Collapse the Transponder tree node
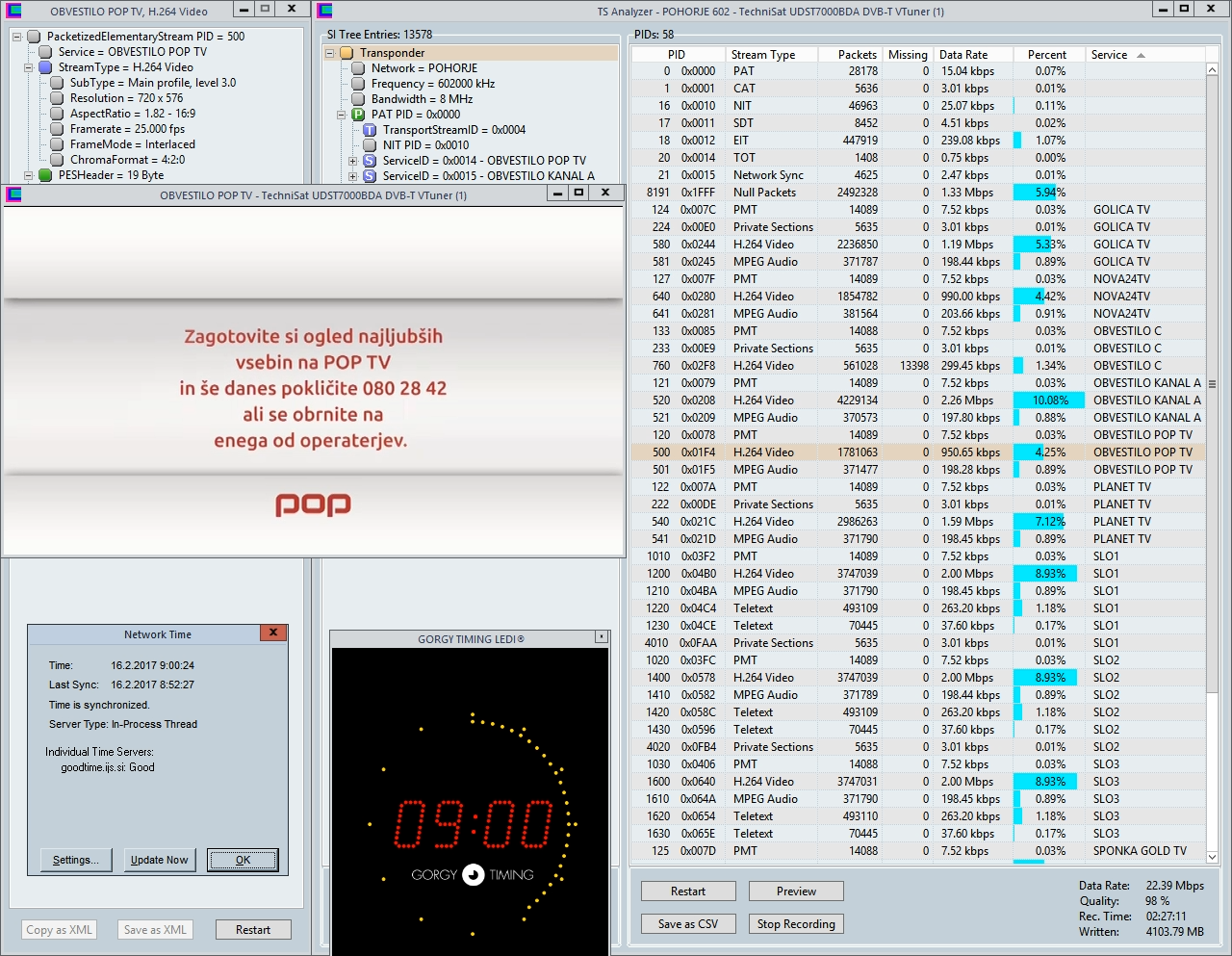 tap(330, 53)
